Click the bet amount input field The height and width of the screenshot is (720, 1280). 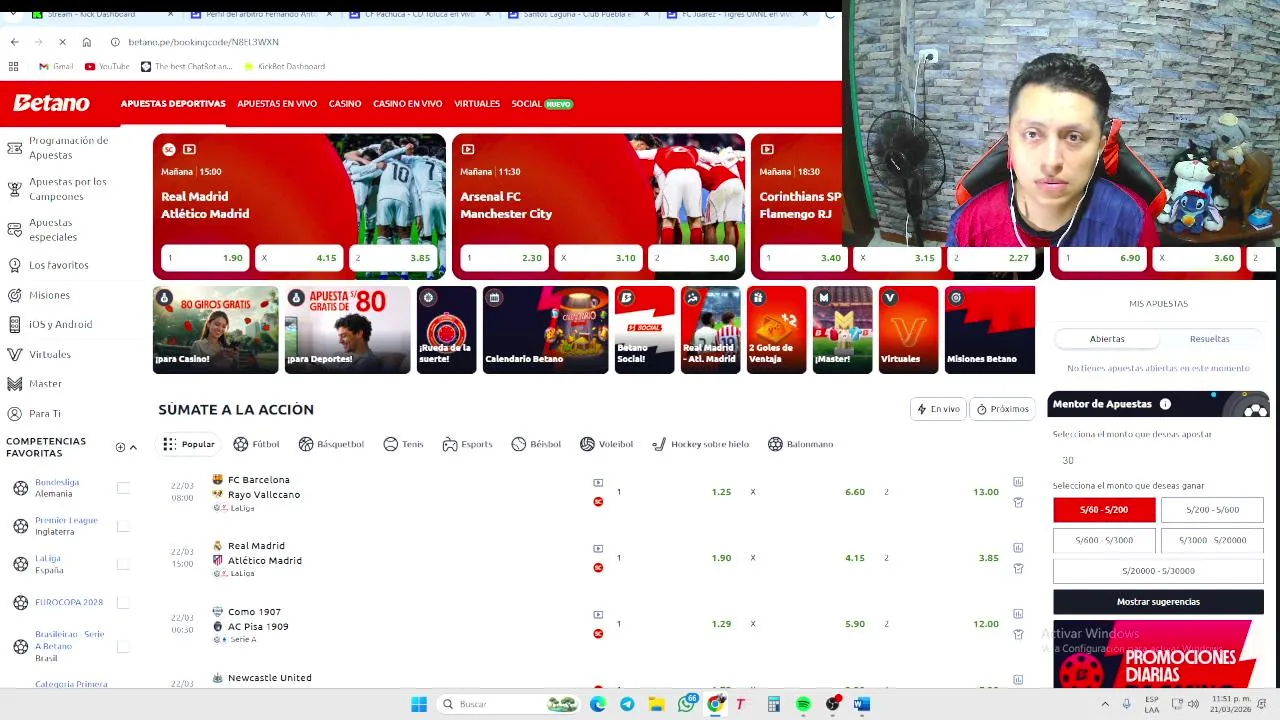pyautogui.click(x=1158, y=460)
